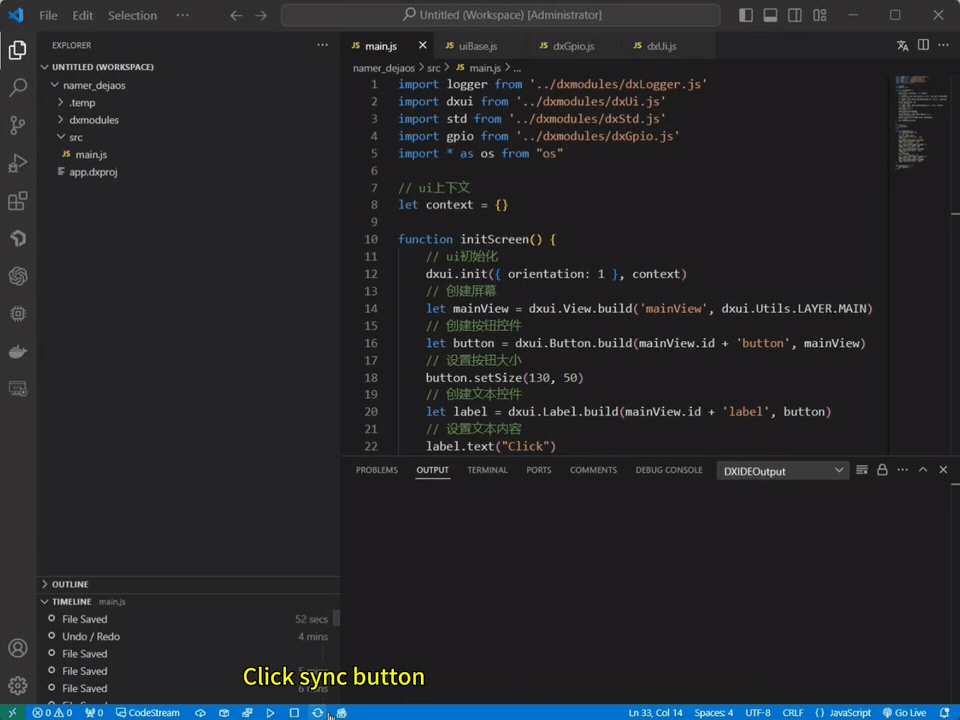Open the Accounts menu icon
The image size is (960, 720).
tap(18, 648)
